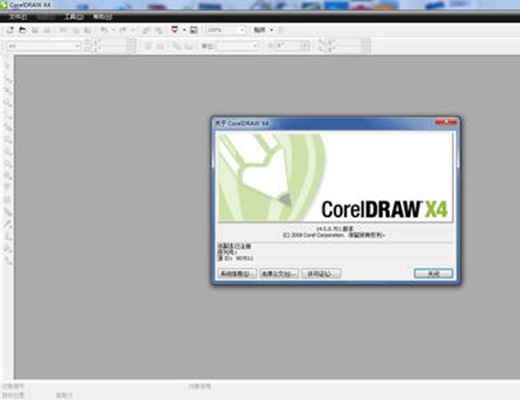Image resolution: width=520 pixels, height=400 pixels.
Task: Open the 100% zoom level dropdown
Action: [243, 30]
